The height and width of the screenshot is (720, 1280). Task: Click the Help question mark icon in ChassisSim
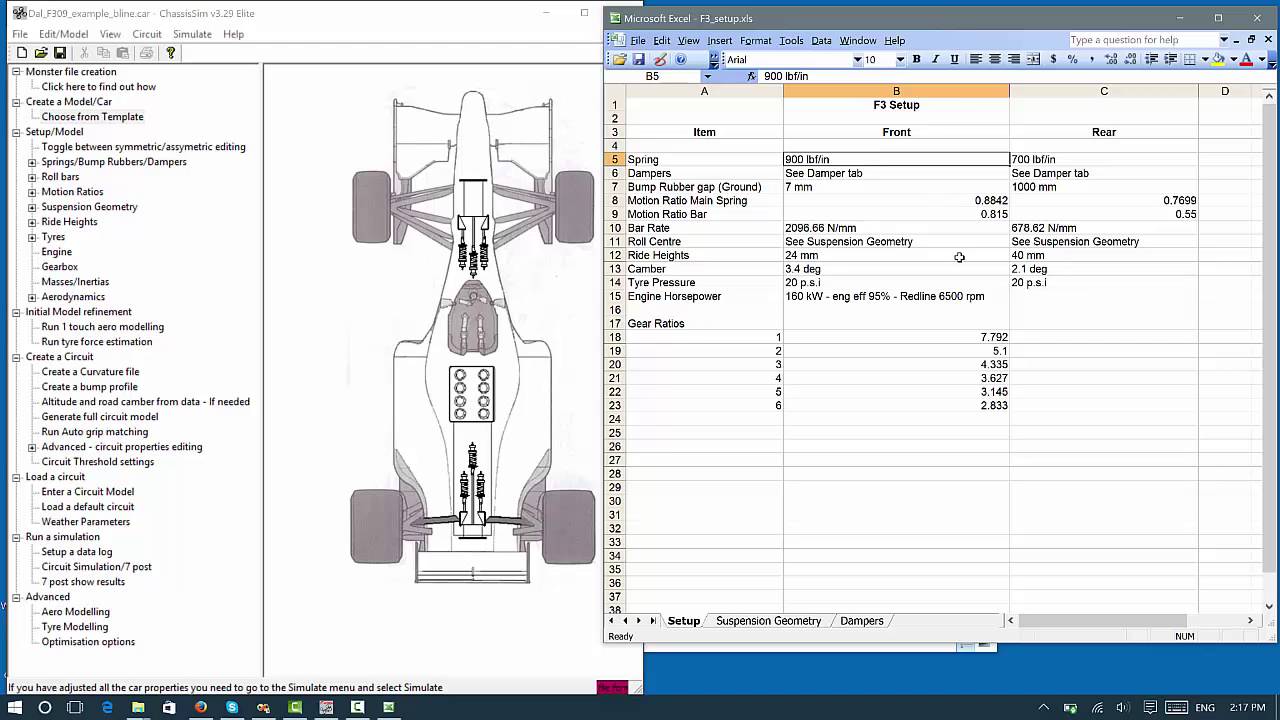[171, 53]
